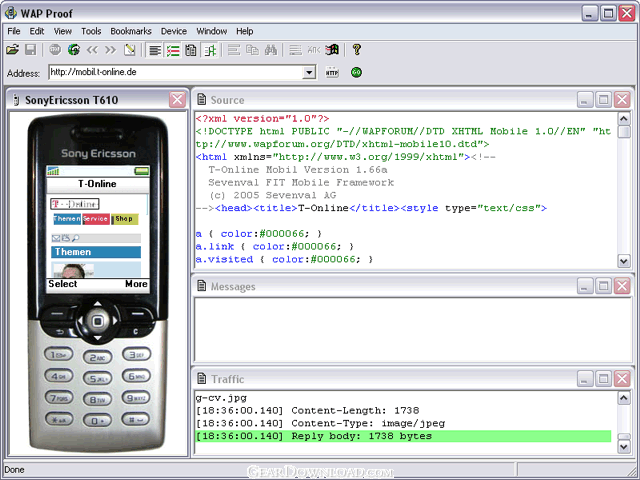640x480 pixels.
Task: Select the highlighted 'Reply body: 1738 bytes' line
Action: [x=403, y=436]
